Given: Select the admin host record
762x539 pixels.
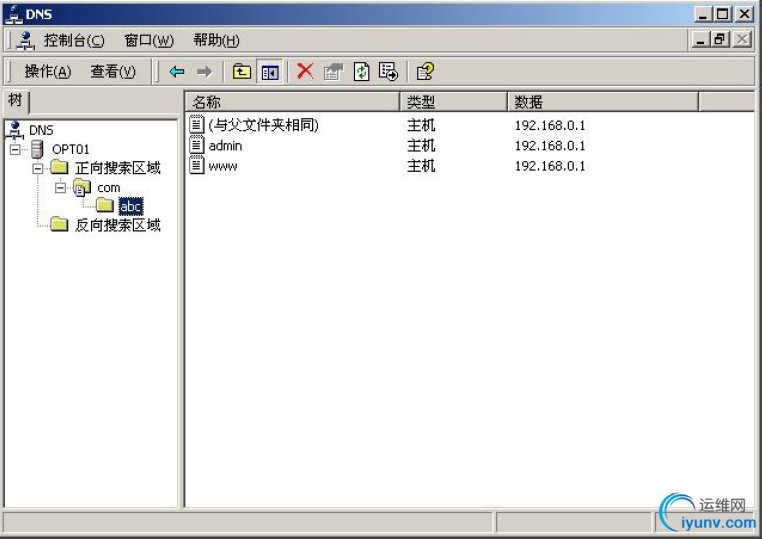Looking at the screenshot, I should pyautogui.click(x=225, y=145).
